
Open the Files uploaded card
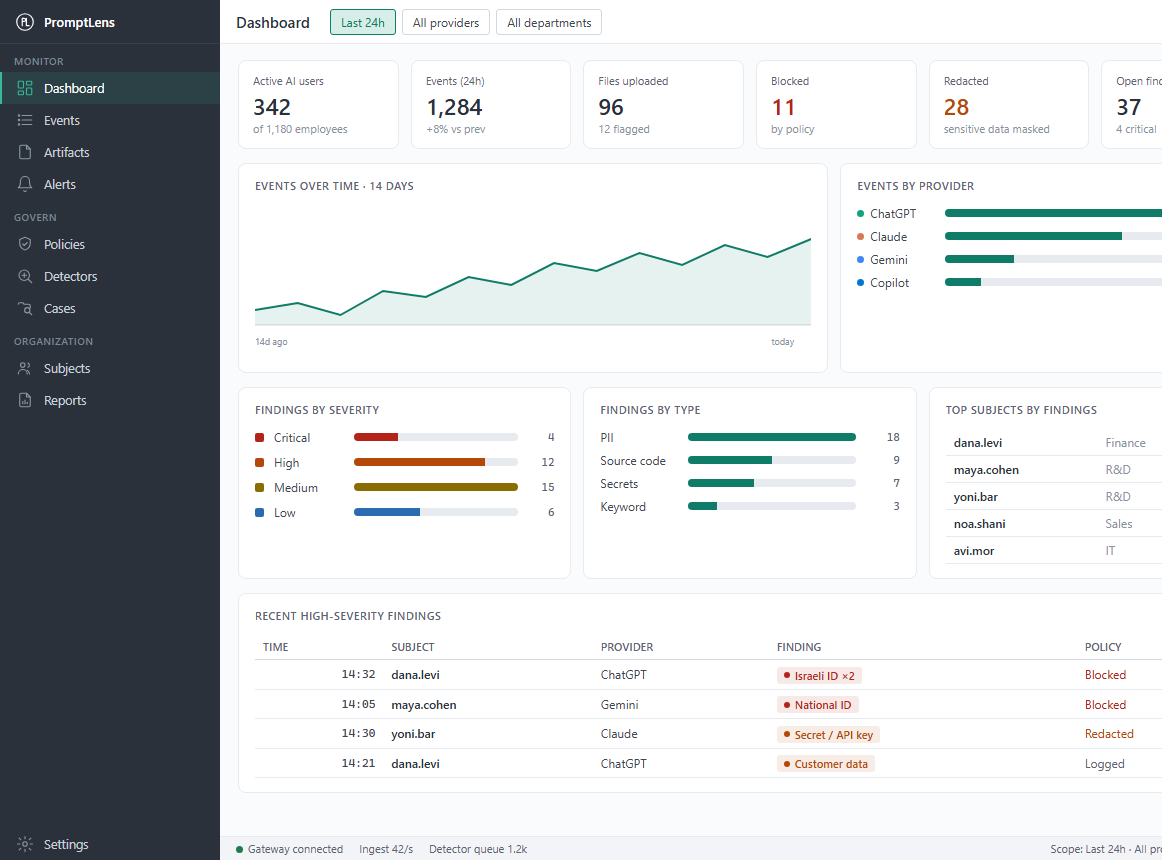pos(663,105)
